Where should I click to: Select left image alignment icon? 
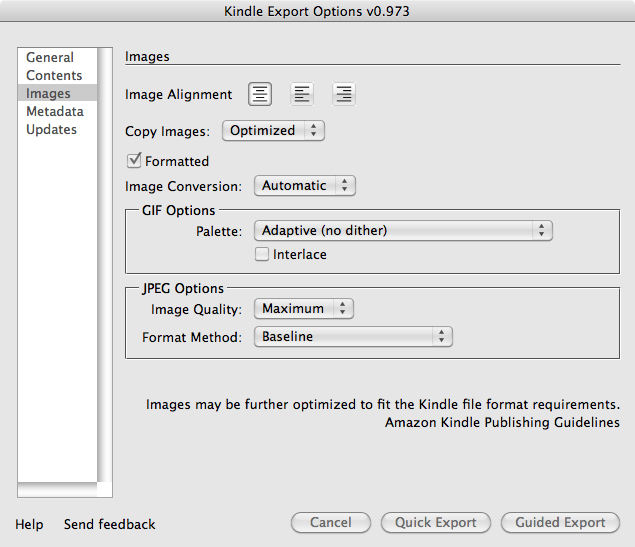pos(302,95)
